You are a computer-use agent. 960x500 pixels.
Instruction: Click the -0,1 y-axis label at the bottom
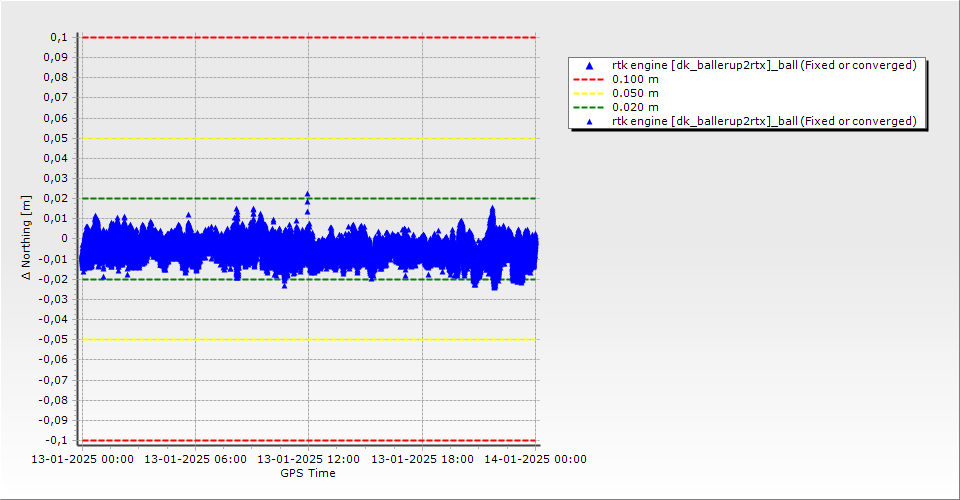pyautogui.click(x=56, y=440)
